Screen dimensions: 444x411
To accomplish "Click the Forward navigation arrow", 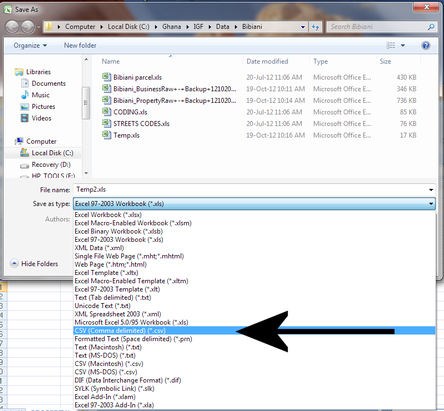I will [x=28, y=27].
